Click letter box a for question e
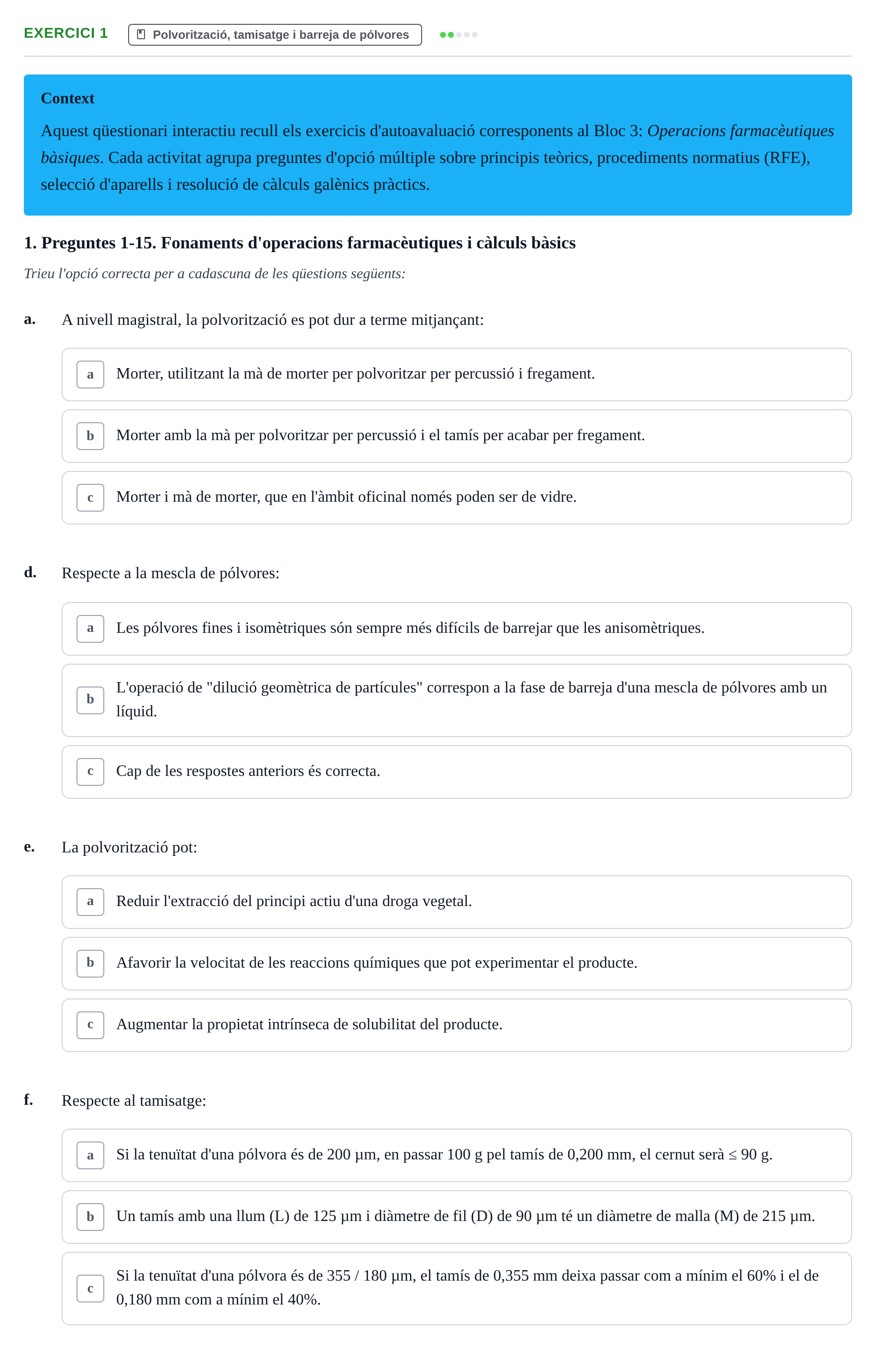This screenshot has width=876, height=1372. (90, 902)
